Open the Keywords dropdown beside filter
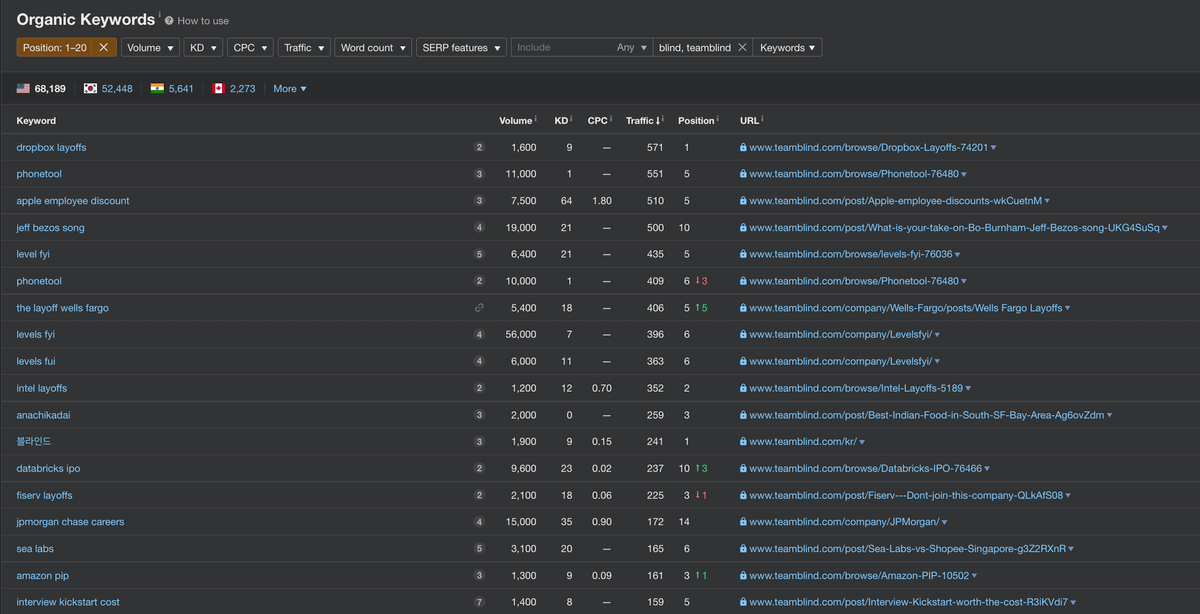The image size is (1200, 614). point(787,48)
